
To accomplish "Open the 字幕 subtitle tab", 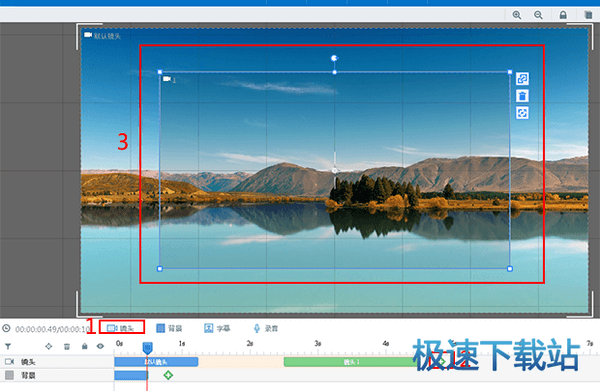I will tap(217, 328).
